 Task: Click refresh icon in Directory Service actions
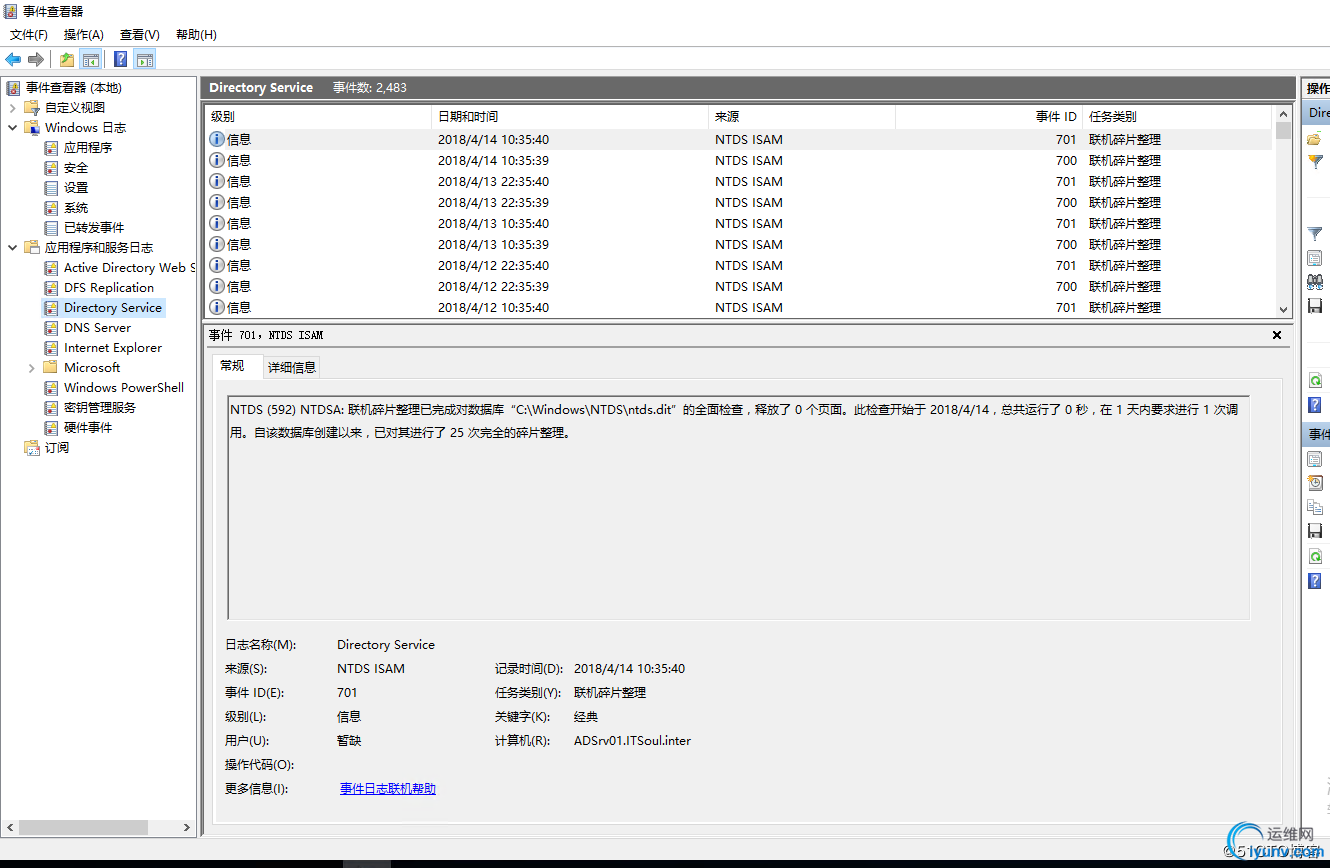click(x=1315, y=381)
